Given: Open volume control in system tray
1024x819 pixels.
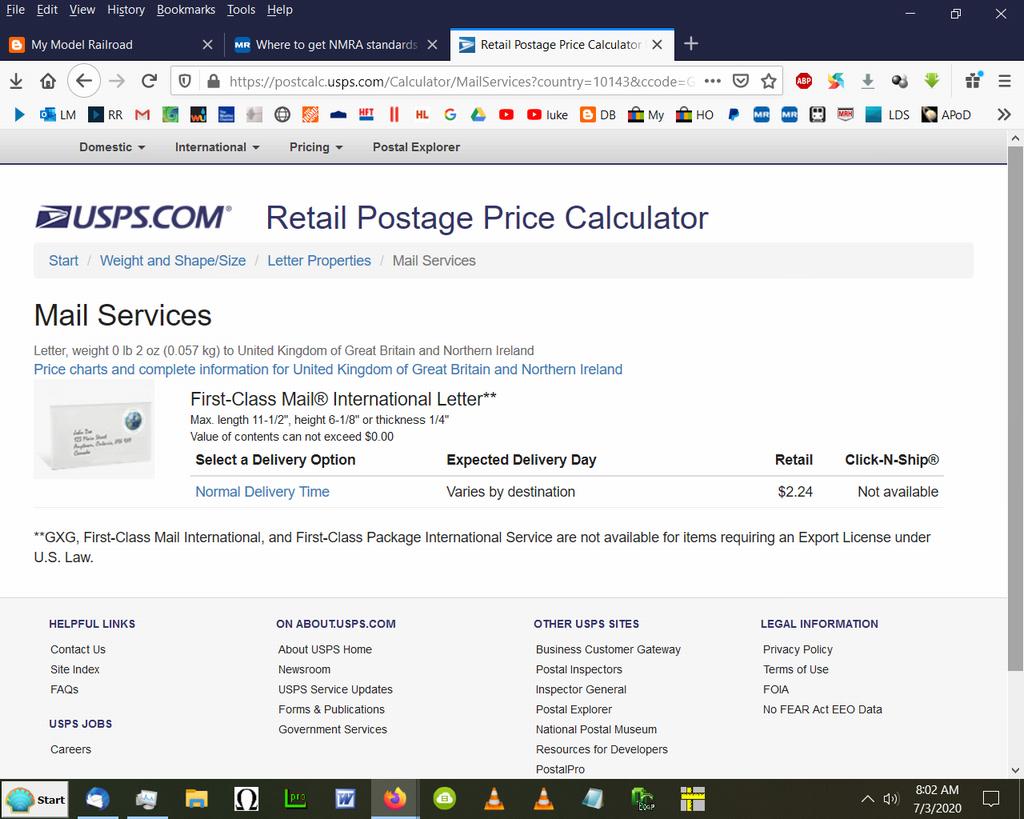Looking at the screenshot, I should 891,799.
